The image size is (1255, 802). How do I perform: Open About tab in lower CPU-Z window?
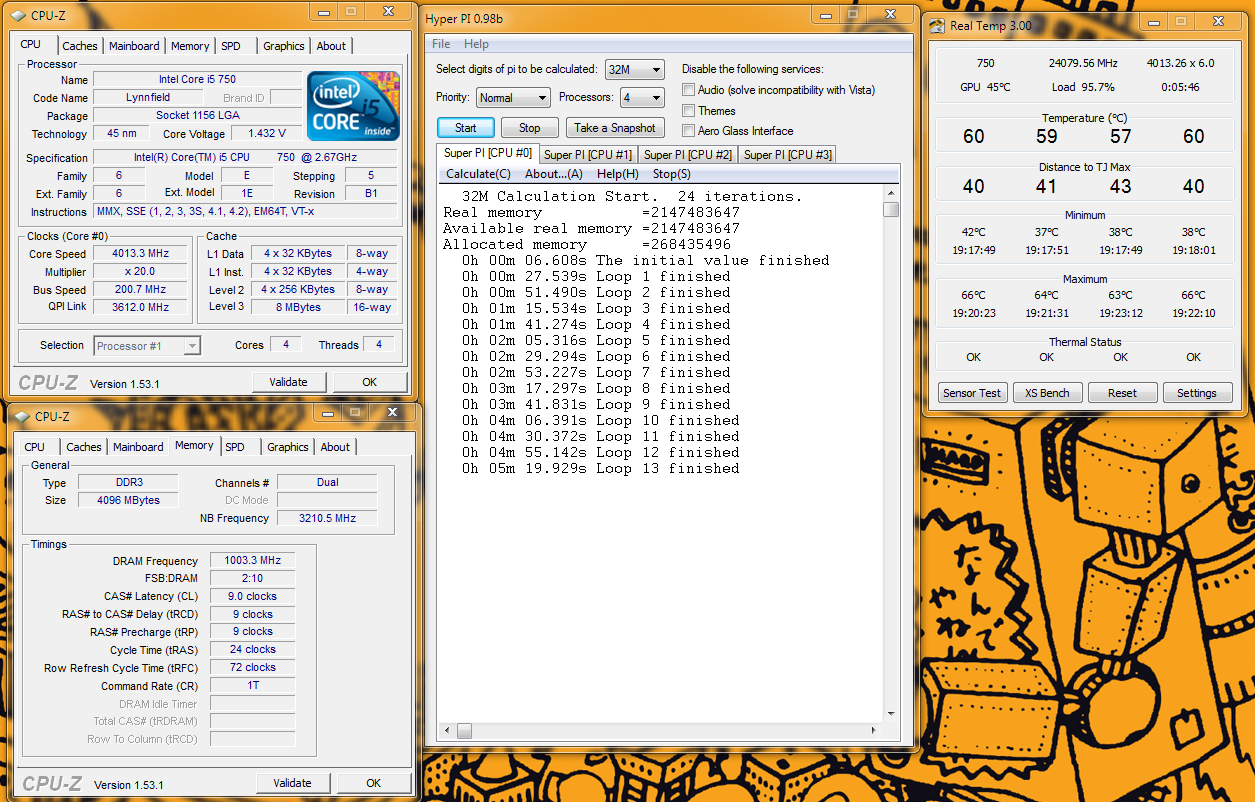point(335,447)
